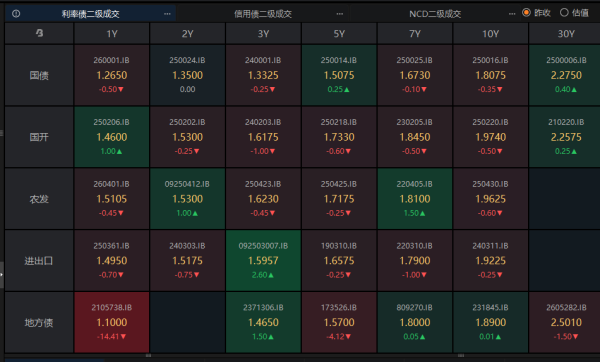Viewport: 600px width, 362px height.
Task: Select the 农发 row label
Action: (x=39, y=199)
